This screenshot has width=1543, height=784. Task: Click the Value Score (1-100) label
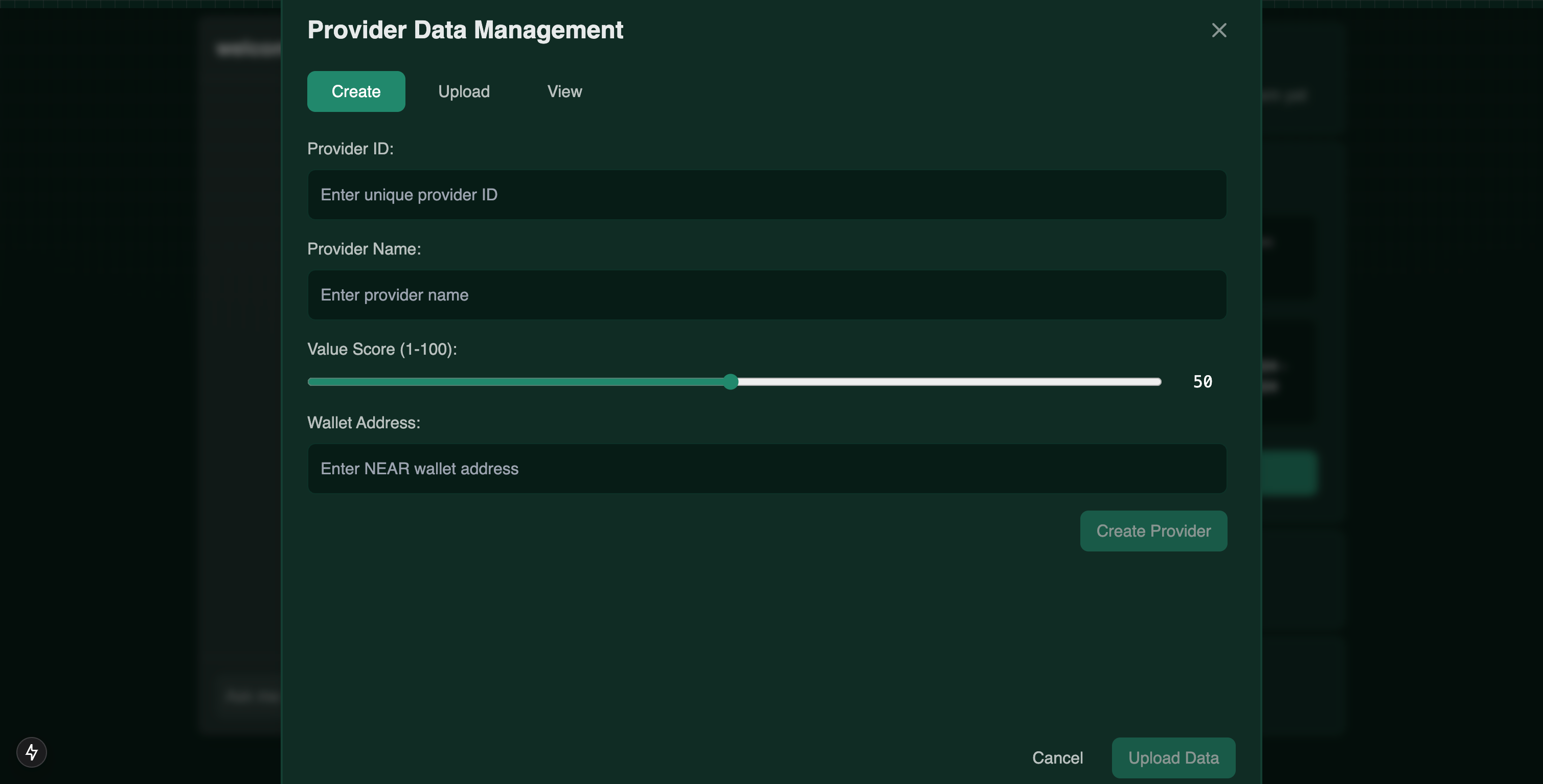tap(381, 349)
